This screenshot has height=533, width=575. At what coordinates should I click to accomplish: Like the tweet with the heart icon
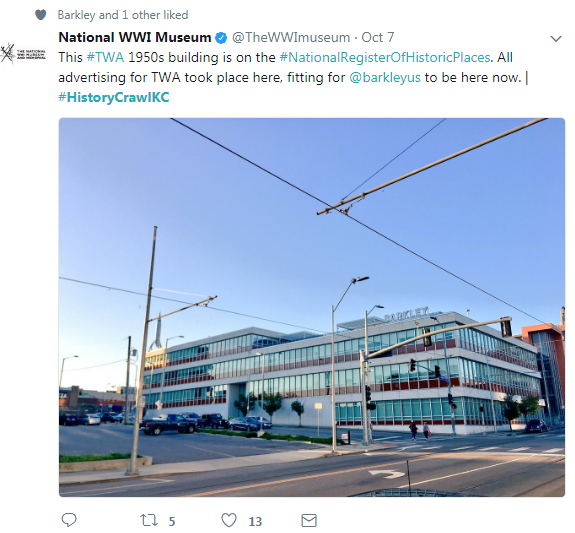coord(229,520)
